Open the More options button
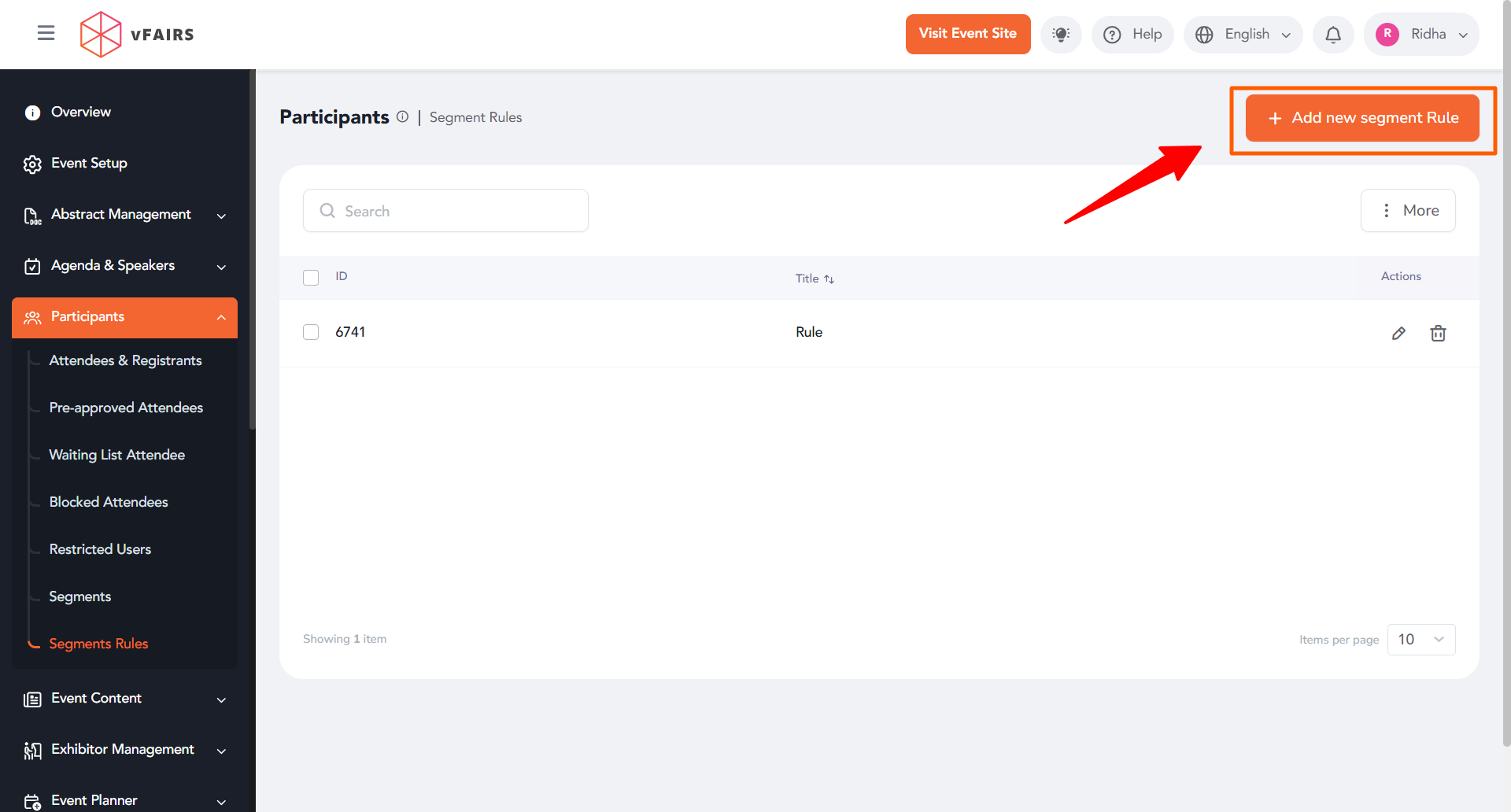The image size is (1511, 812). pyautogui.click(x=1407, y=211)
